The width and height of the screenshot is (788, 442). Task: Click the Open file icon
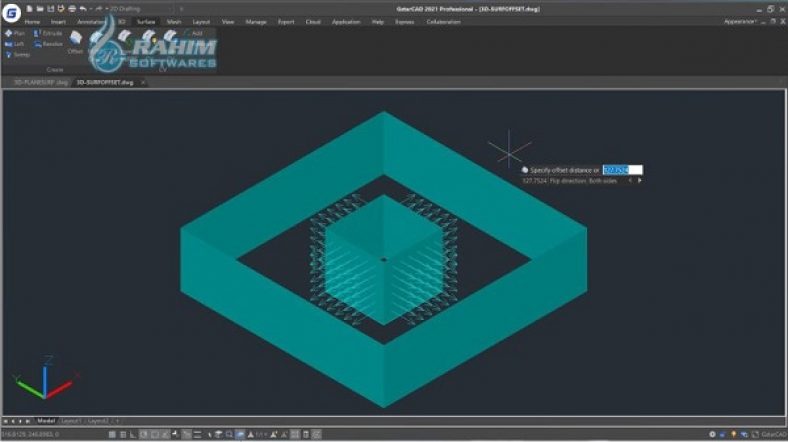(x=40, y=9)
